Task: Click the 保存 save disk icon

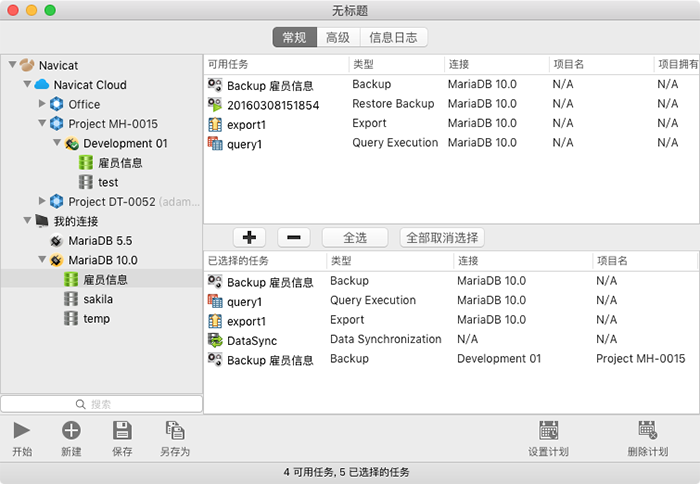Action: tap(122, 430)
